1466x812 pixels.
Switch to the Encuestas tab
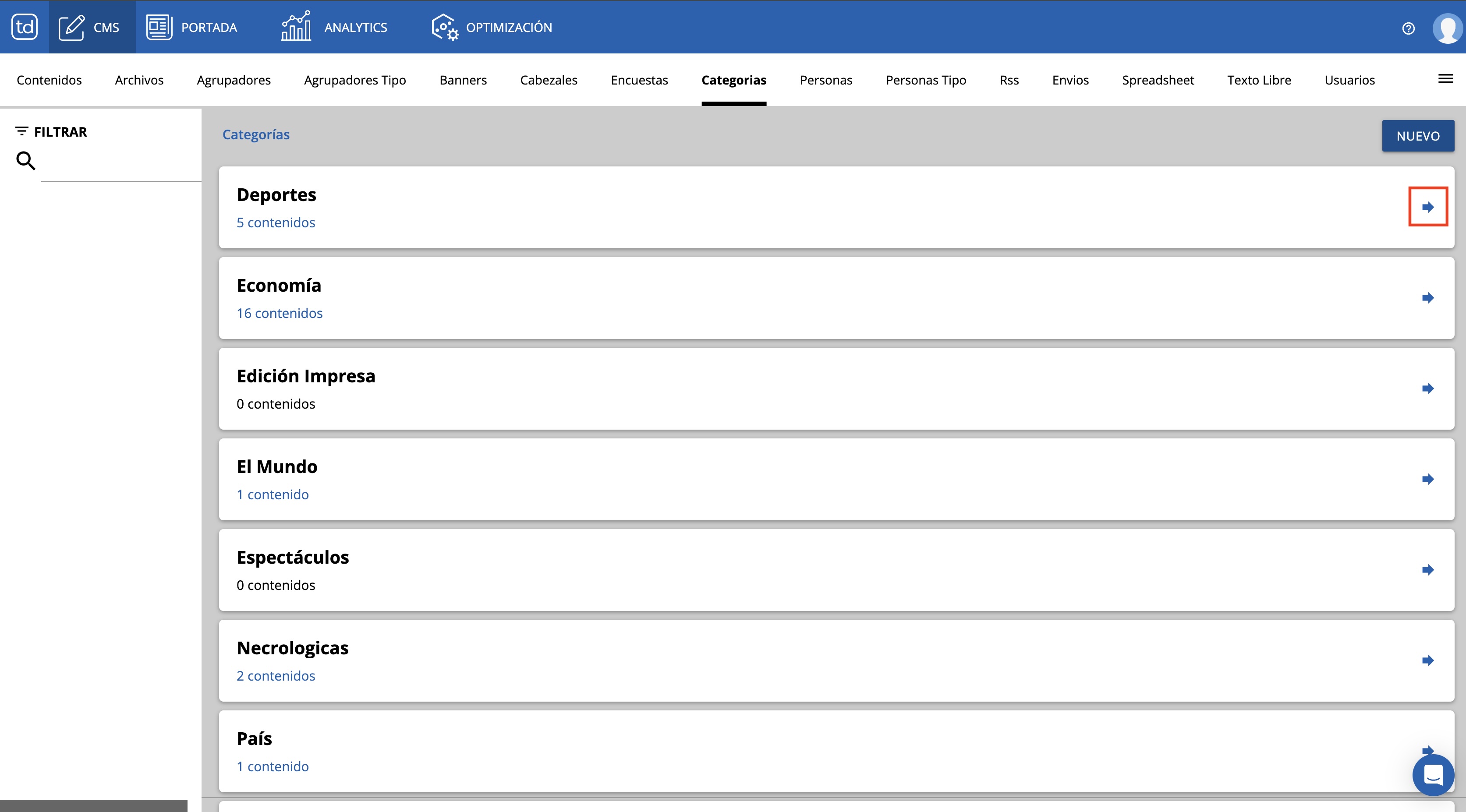(x=639, y=80)
